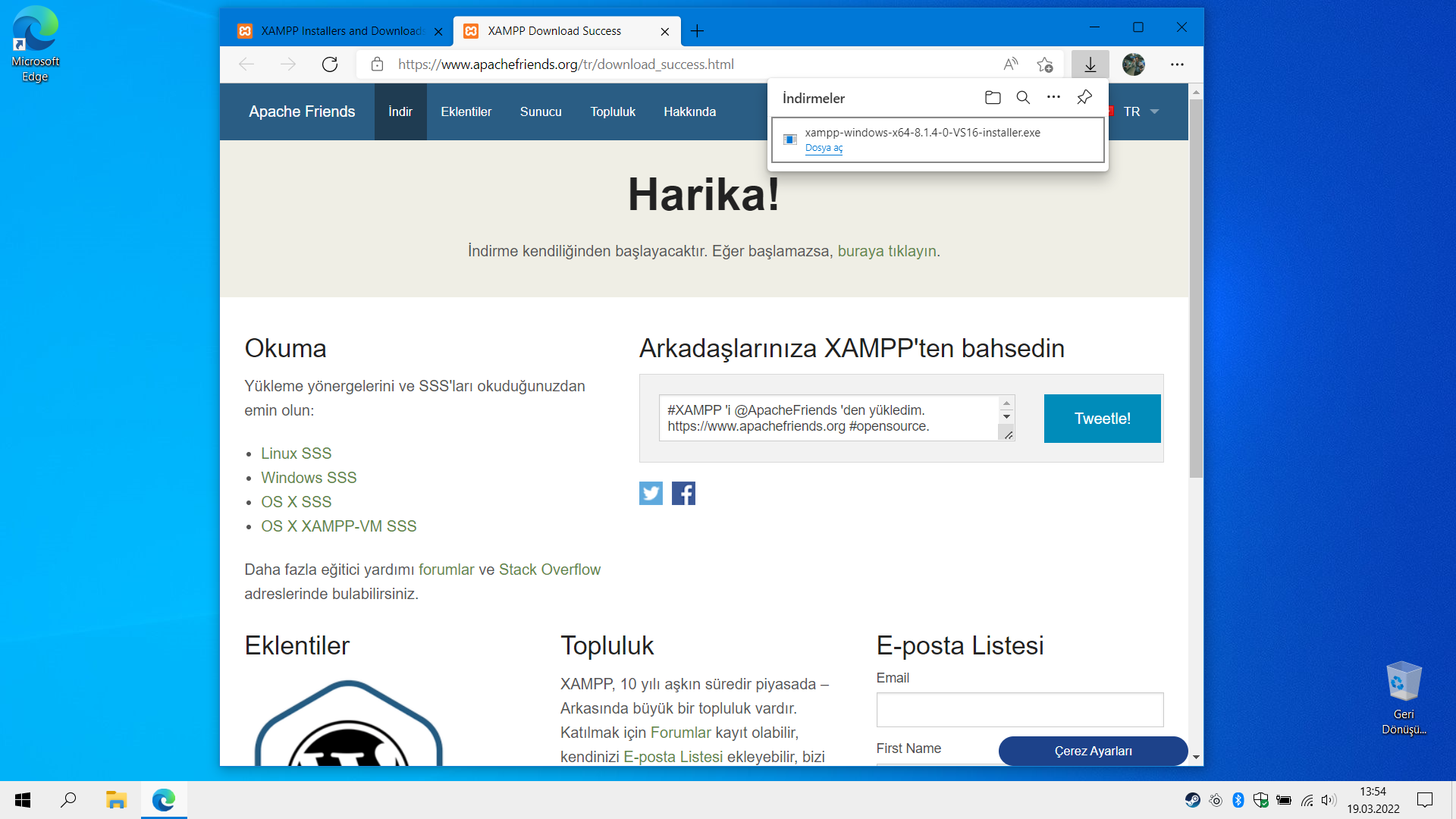Open Steam tray icon

tap(1193, 800)
